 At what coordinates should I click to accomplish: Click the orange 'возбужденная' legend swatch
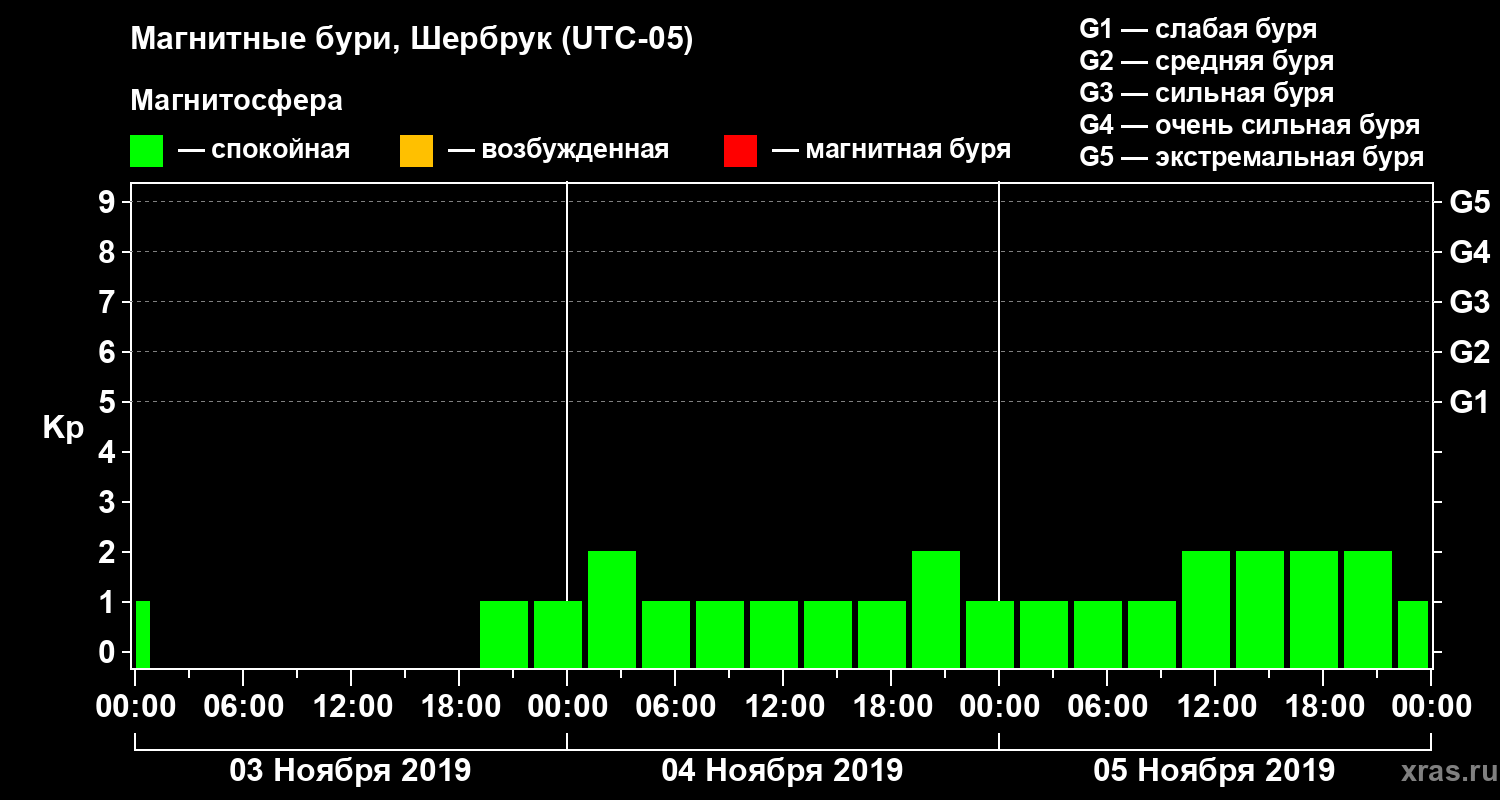[x=416, y=151]
